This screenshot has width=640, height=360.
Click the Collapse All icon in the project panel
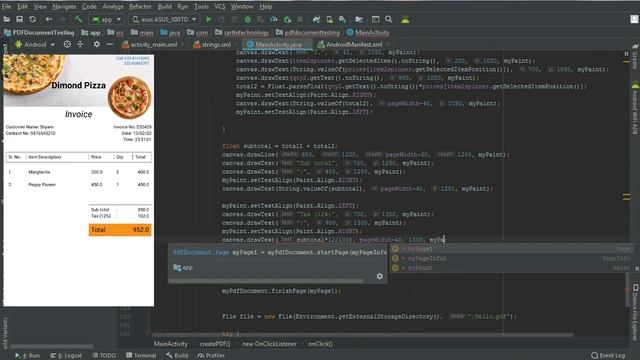click(x=80, y=44)
